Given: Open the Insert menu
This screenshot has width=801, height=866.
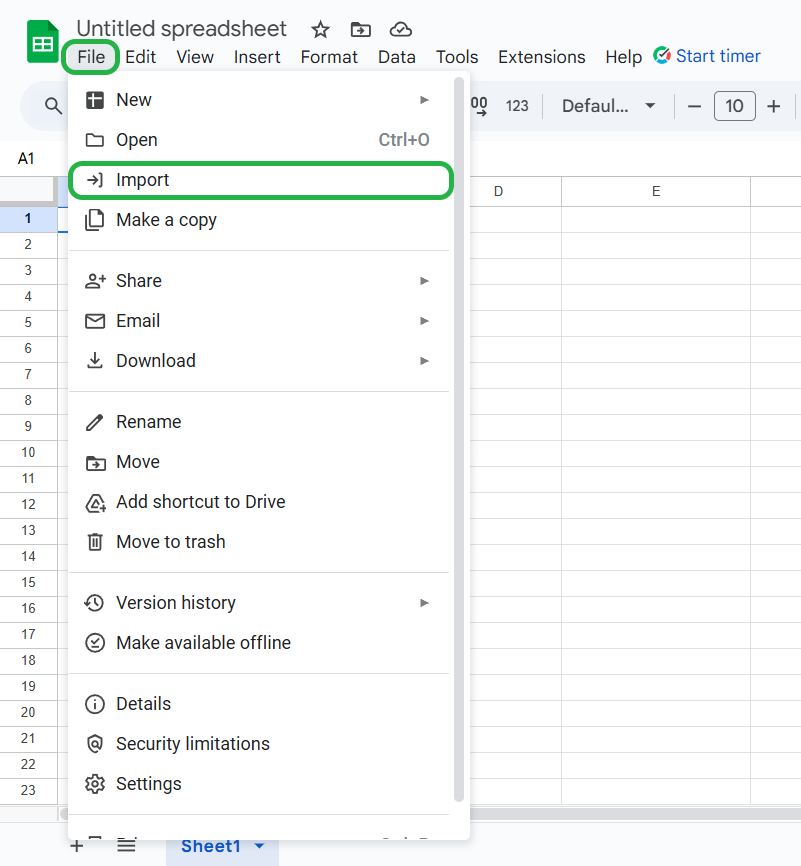Looking at the screenshot, I should 257,57.
